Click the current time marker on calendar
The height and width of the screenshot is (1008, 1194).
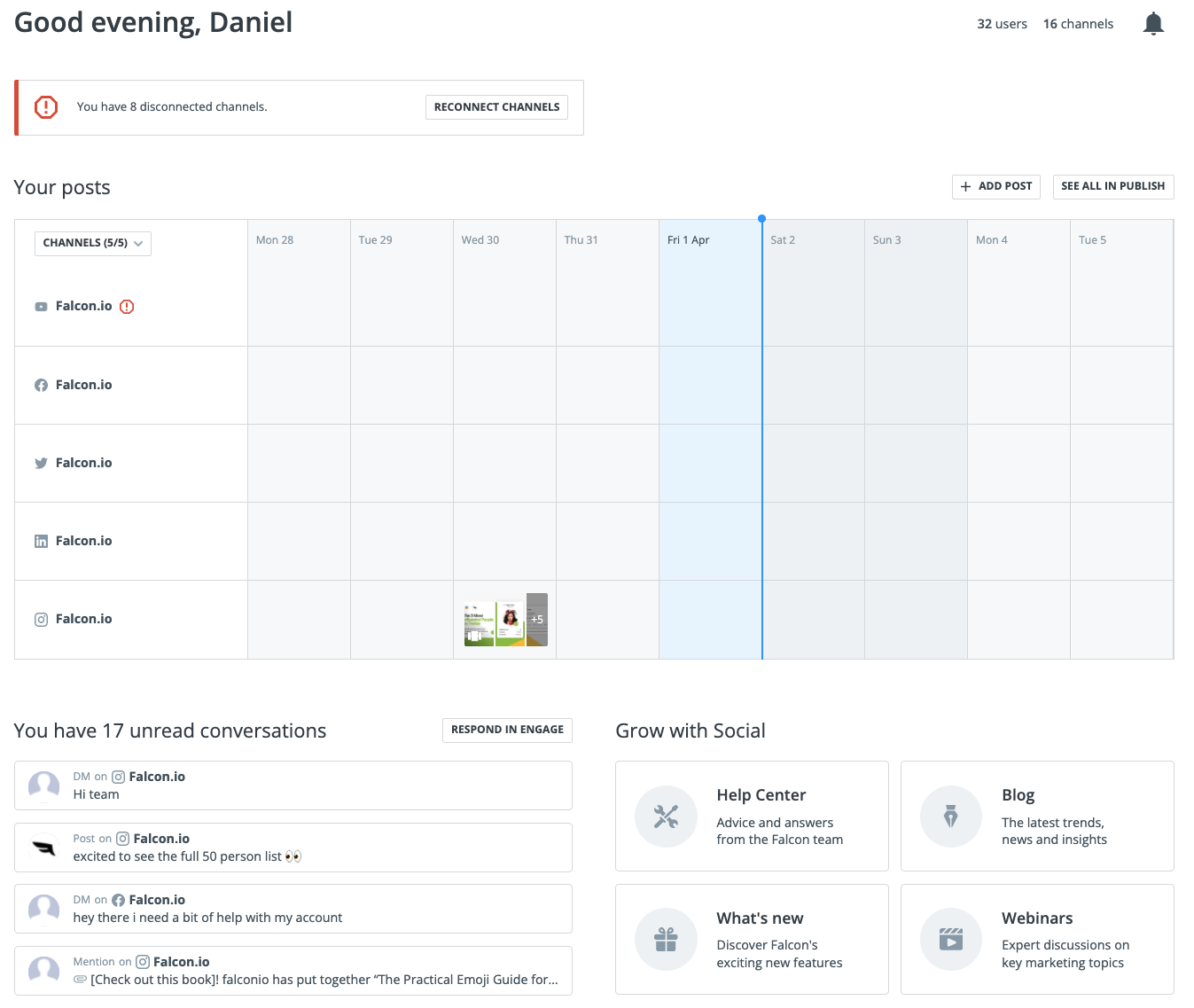(x=761, y=218)
